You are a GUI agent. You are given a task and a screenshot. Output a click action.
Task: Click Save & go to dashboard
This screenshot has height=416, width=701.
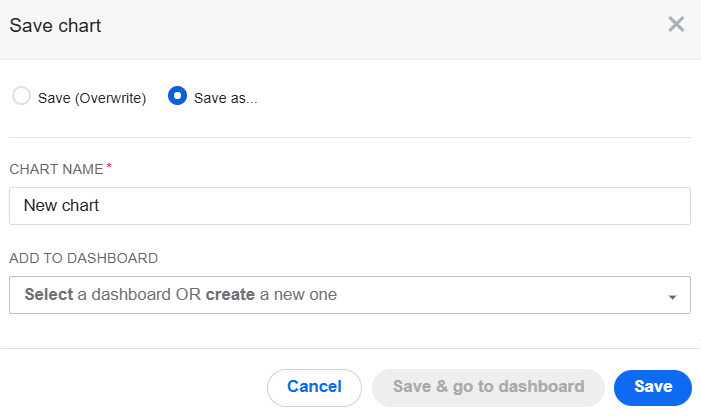[488, 387]
